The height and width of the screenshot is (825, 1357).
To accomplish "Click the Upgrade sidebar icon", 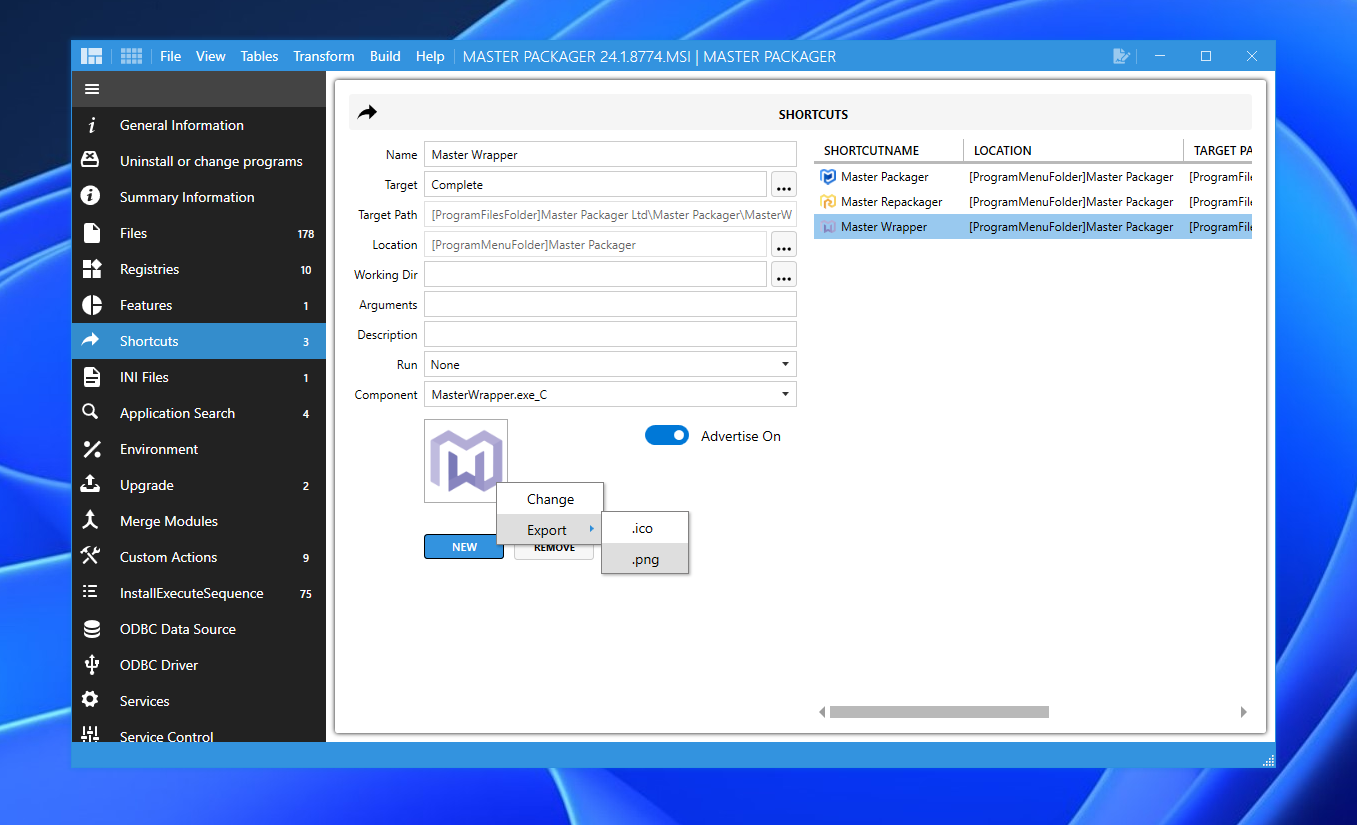I will pos(91,485).
